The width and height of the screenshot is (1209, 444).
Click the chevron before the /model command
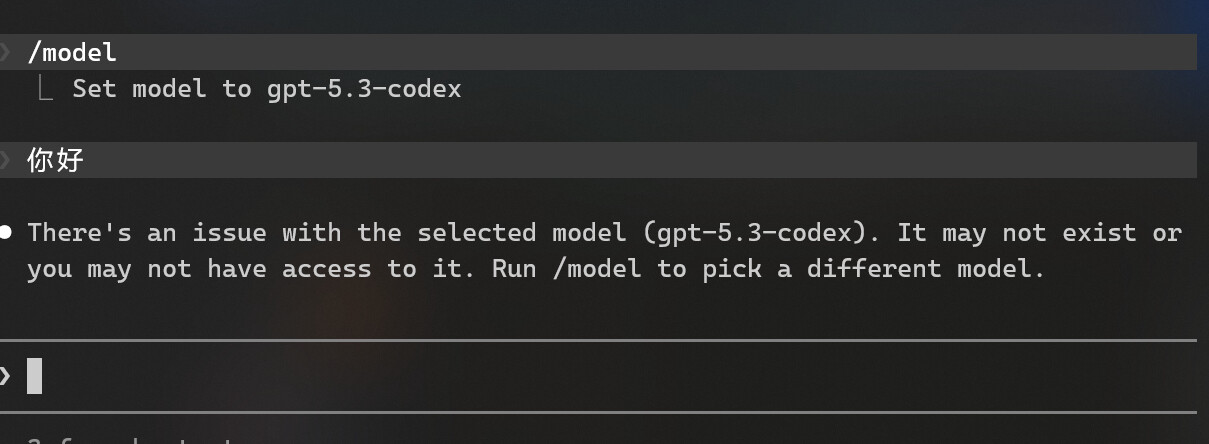[5, 52]
